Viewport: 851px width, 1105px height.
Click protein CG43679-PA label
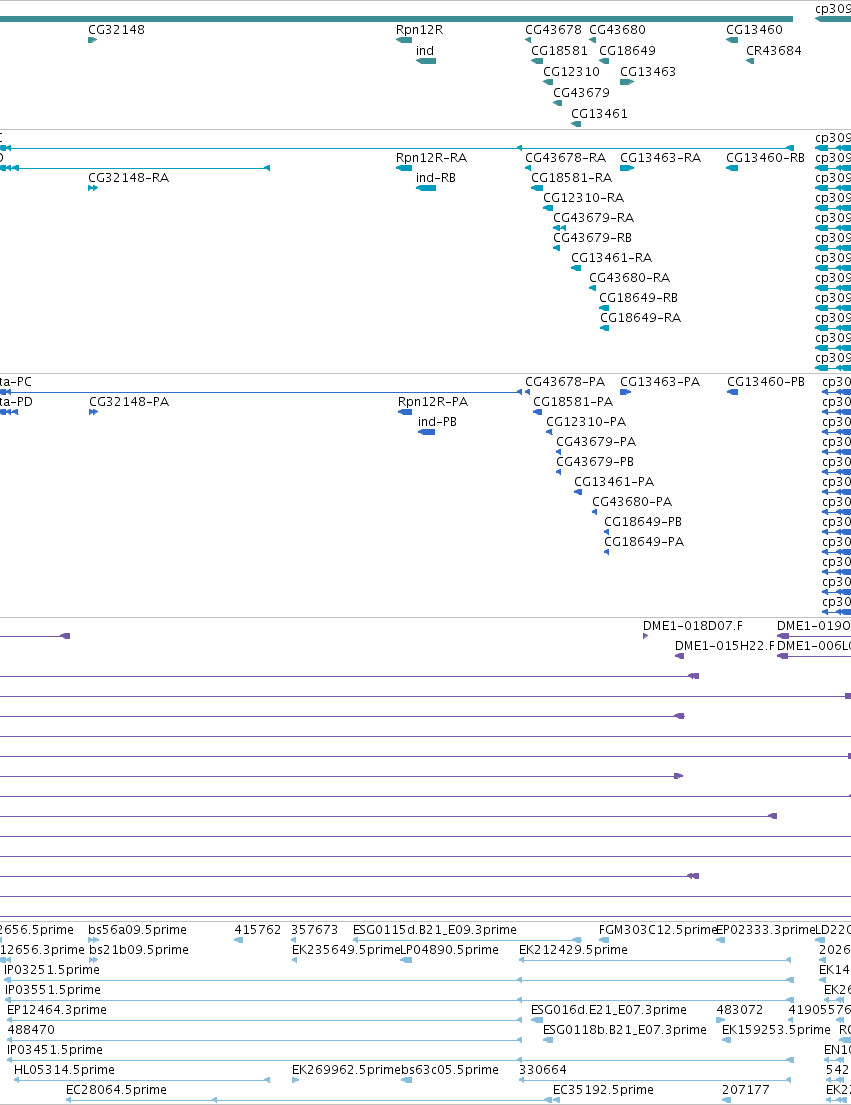coord(596,442)
